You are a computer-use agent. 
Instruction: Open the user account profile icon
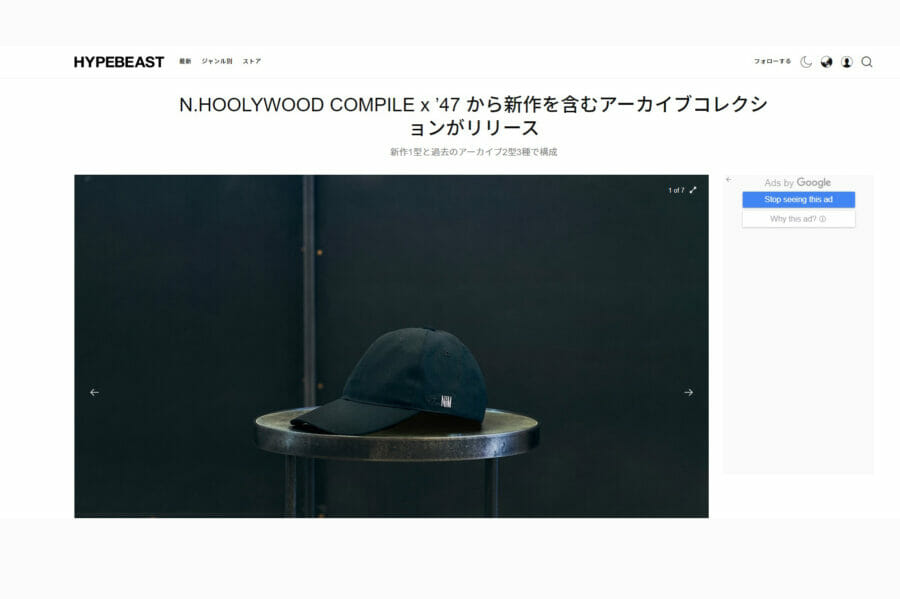pos(847,62)
